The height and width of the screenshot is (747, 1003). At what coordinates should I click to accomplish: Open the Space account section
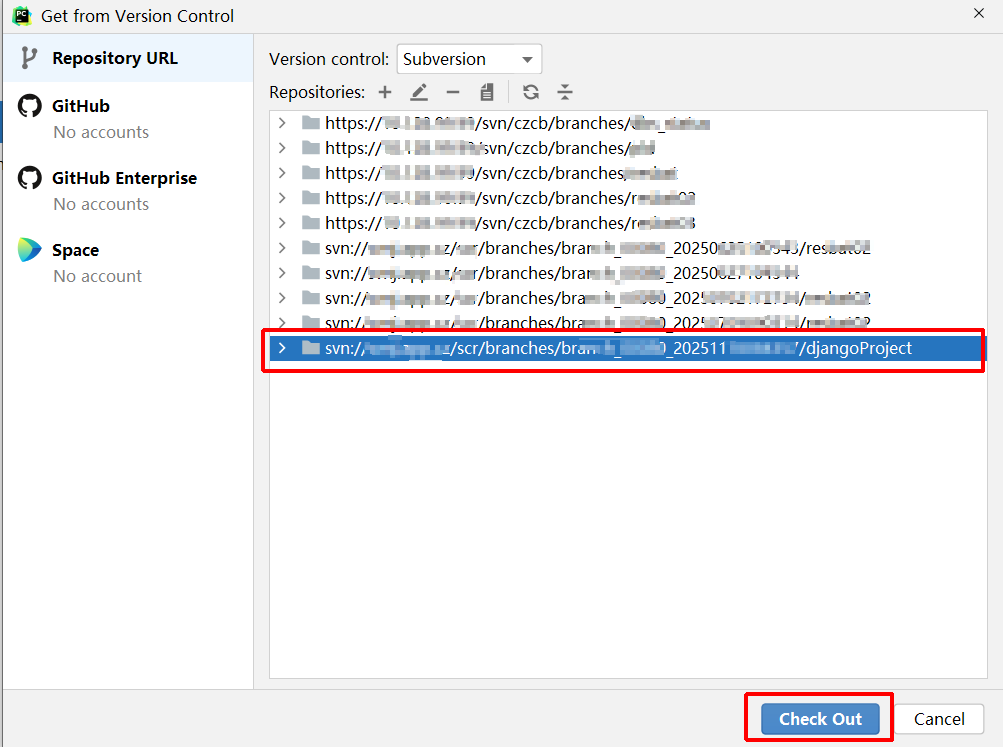point(128,262)
